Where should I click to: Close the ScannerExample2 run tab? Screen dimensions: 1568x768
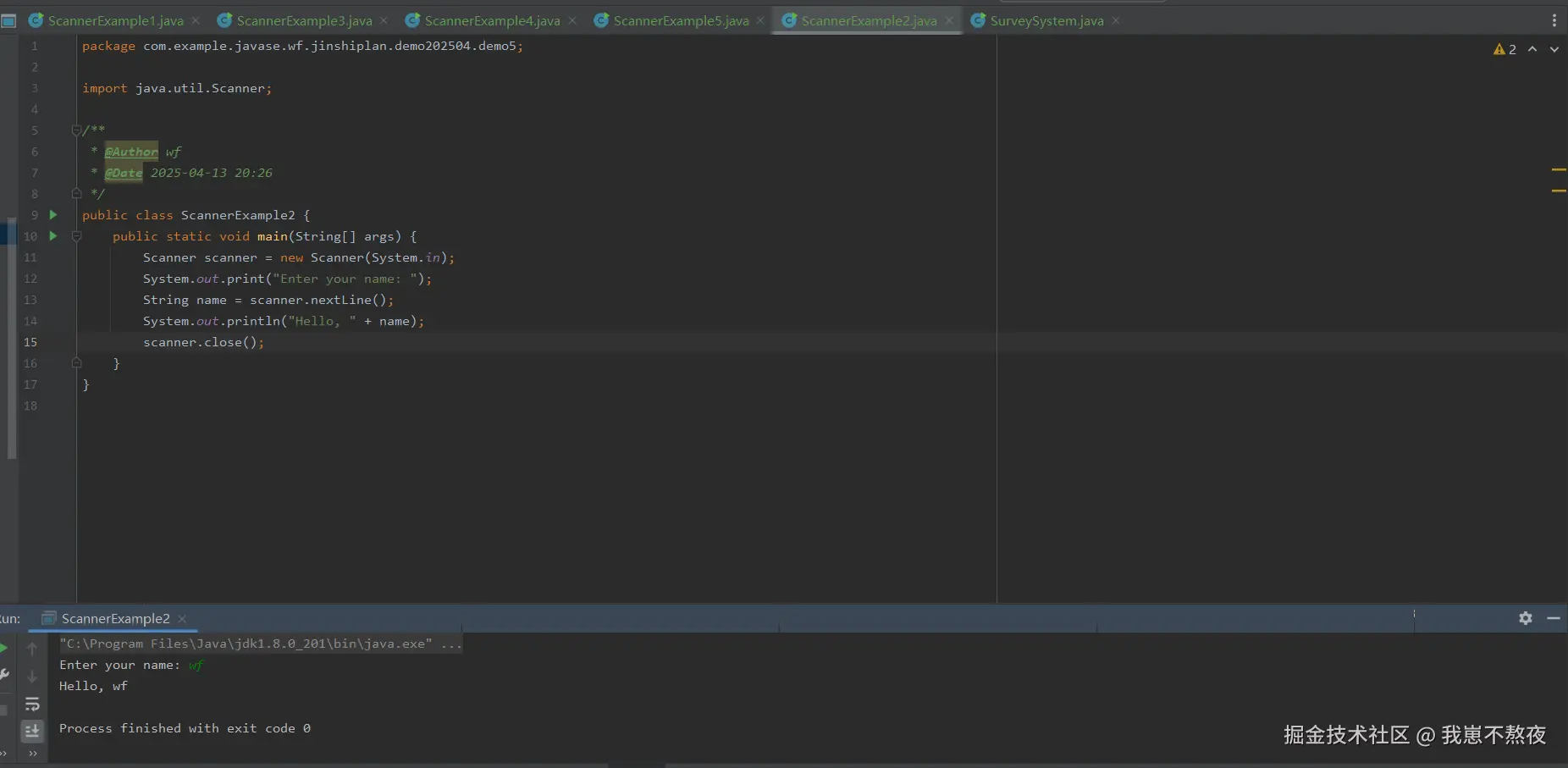[182, 619]
